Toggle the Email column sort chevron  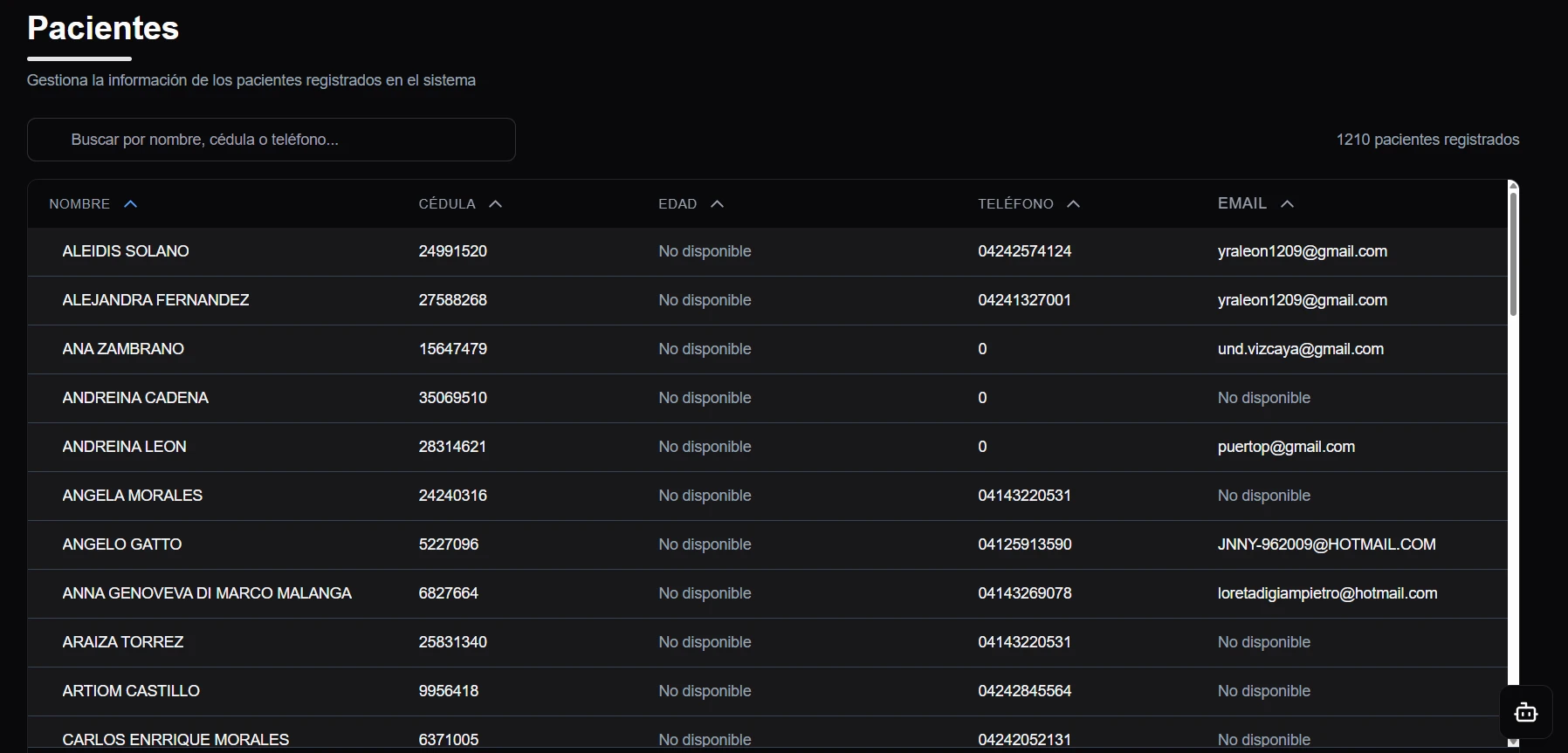tap(1286, 204)
